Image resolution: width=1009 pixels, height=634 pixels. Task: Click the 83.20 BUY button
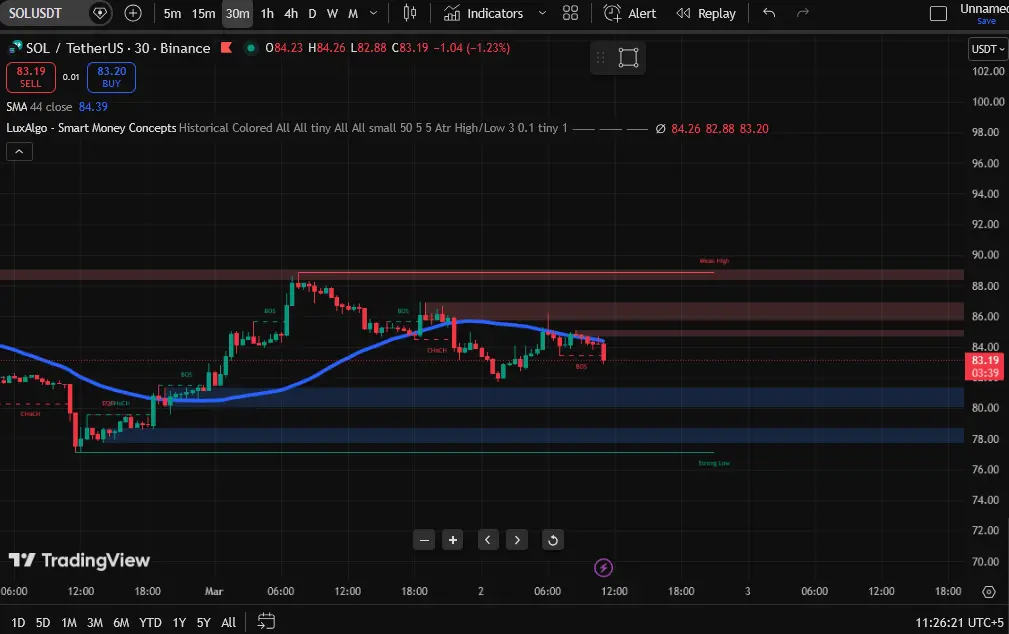pyautogui.click(x=111, y=77)
